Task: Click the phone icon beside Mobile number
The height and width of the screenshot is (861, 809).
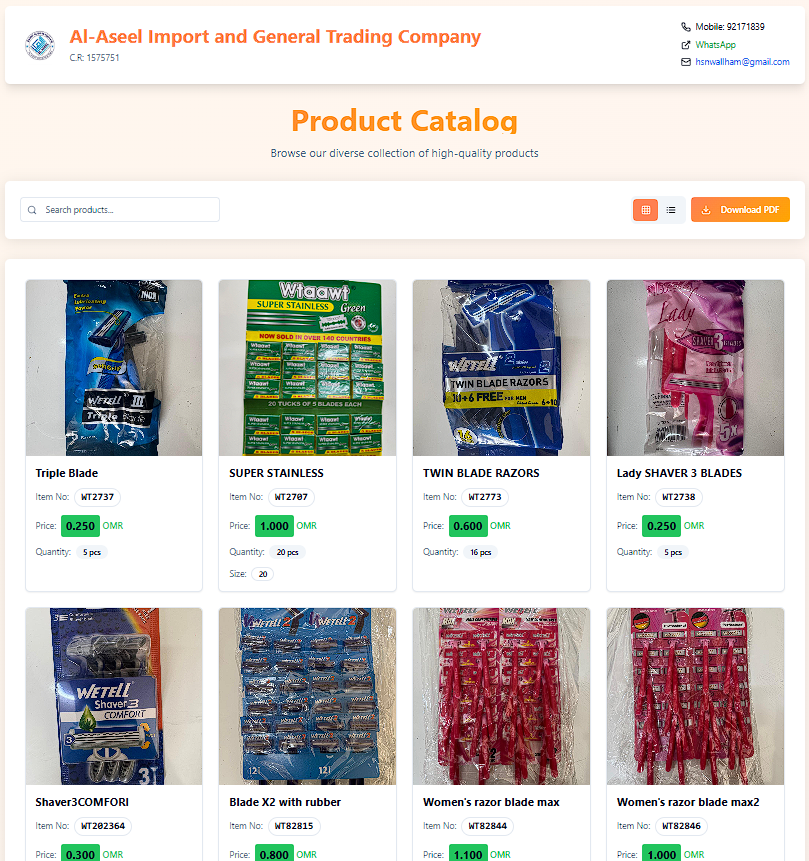Action: (685, 27)
